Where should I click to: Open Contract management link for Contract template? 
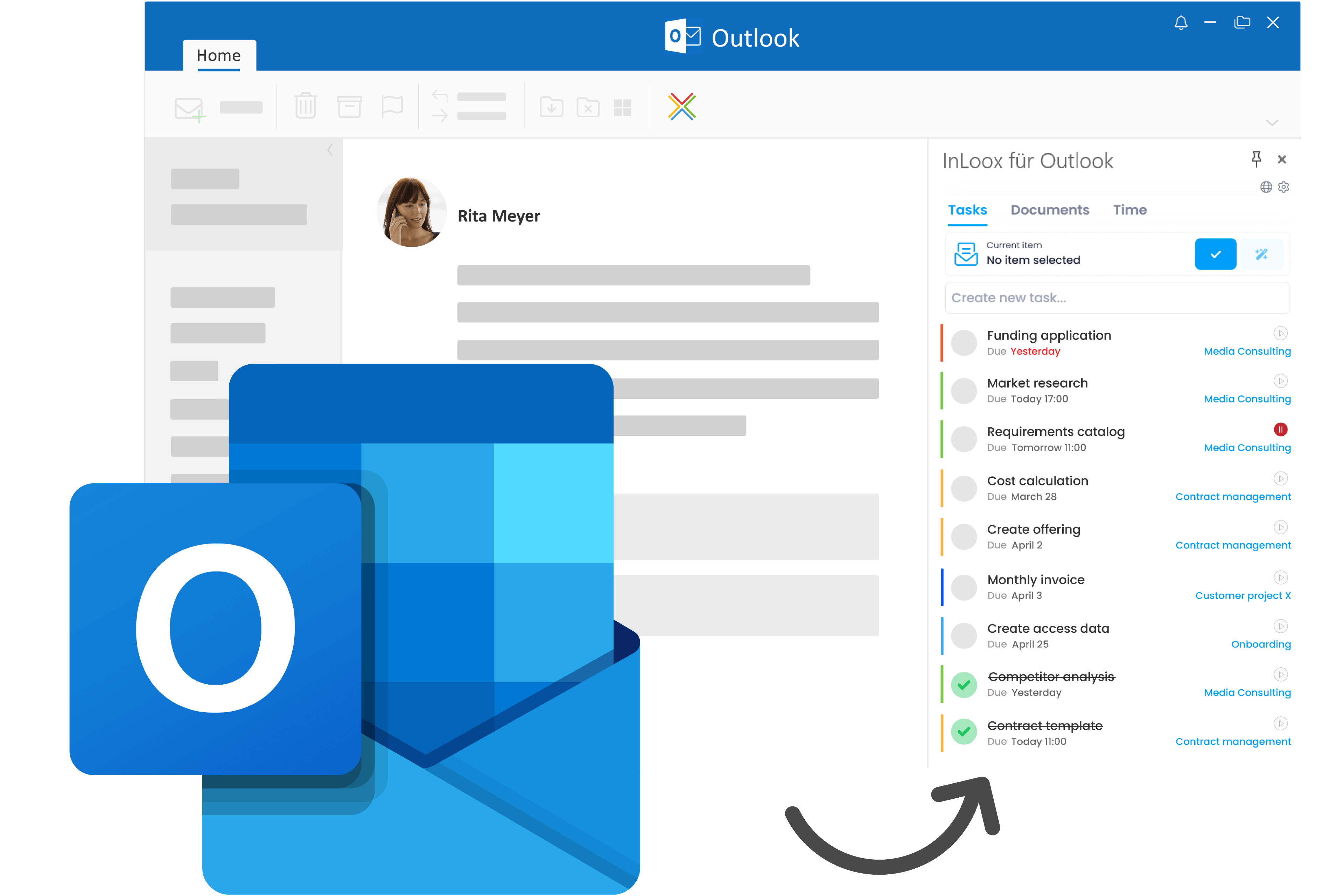[x=1233, y=741]
